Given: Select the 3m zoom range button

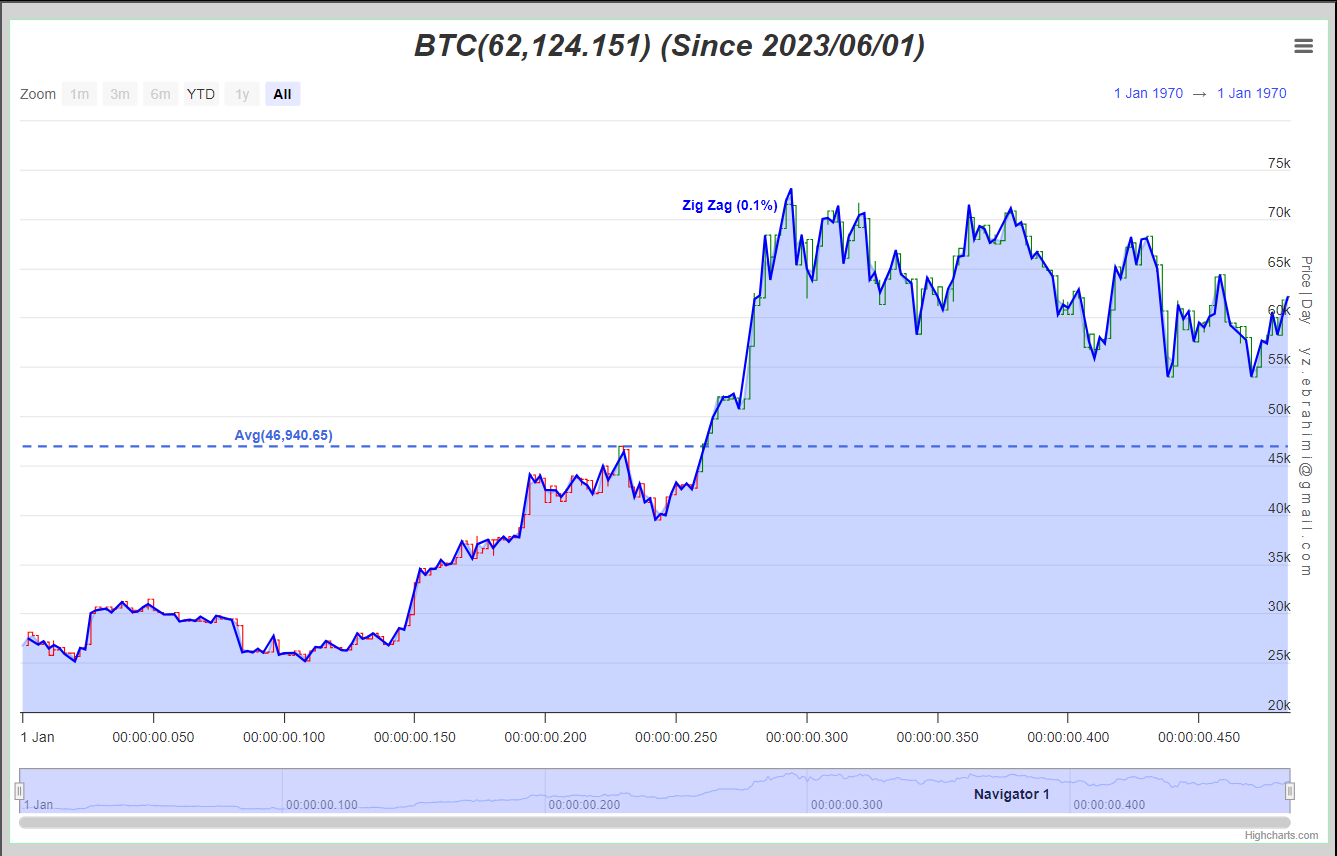Looking at the screenshot, I should click(120, 94).
